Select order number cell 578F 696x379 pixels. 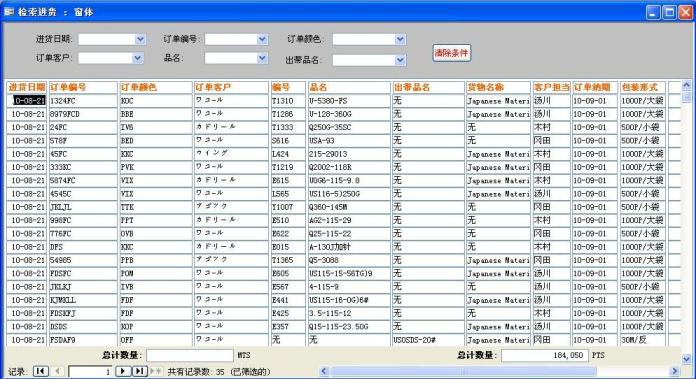click(83, 141)
